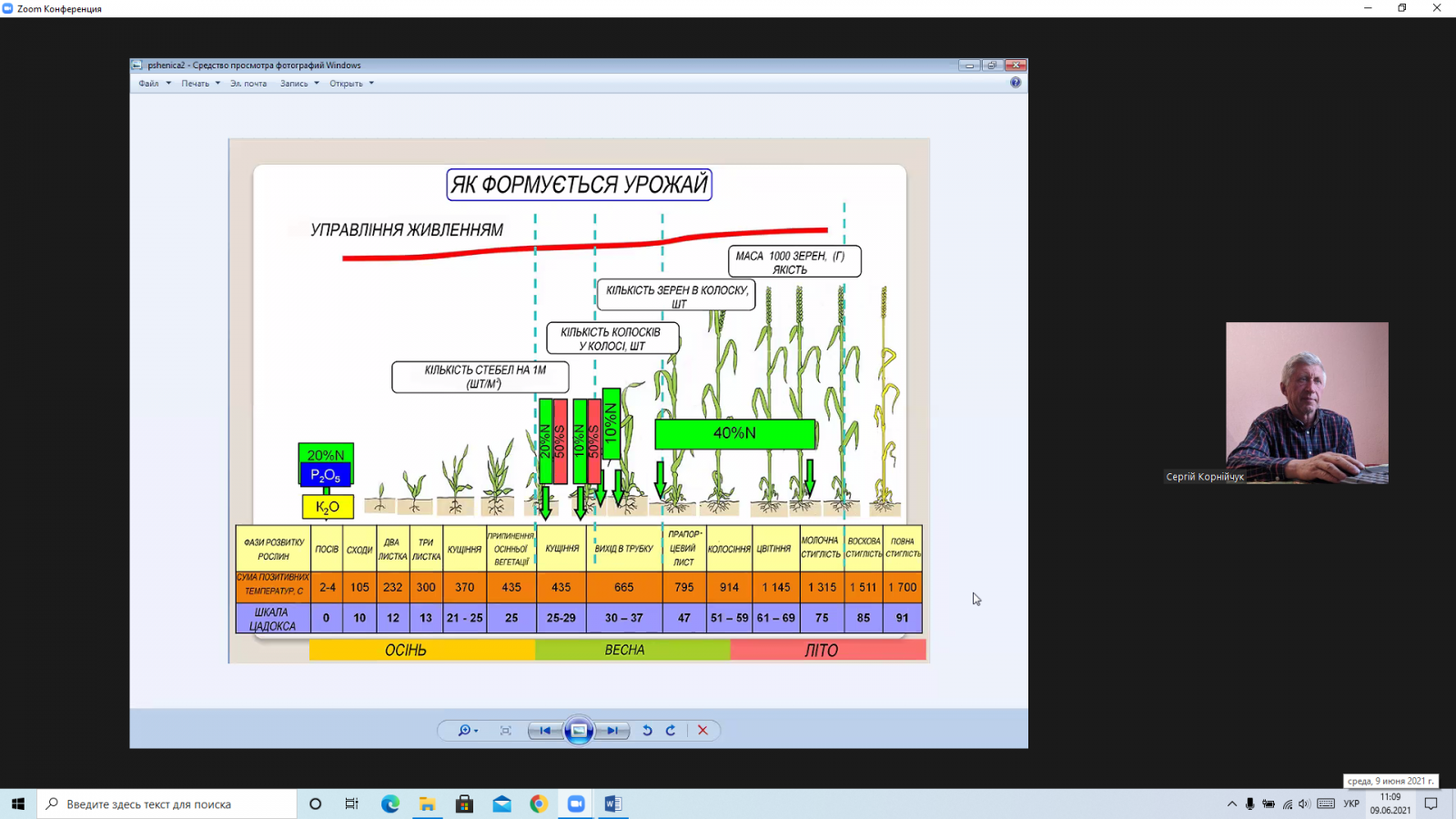Open the Запись menu
1456x819 pixels.
pos(299,84)
